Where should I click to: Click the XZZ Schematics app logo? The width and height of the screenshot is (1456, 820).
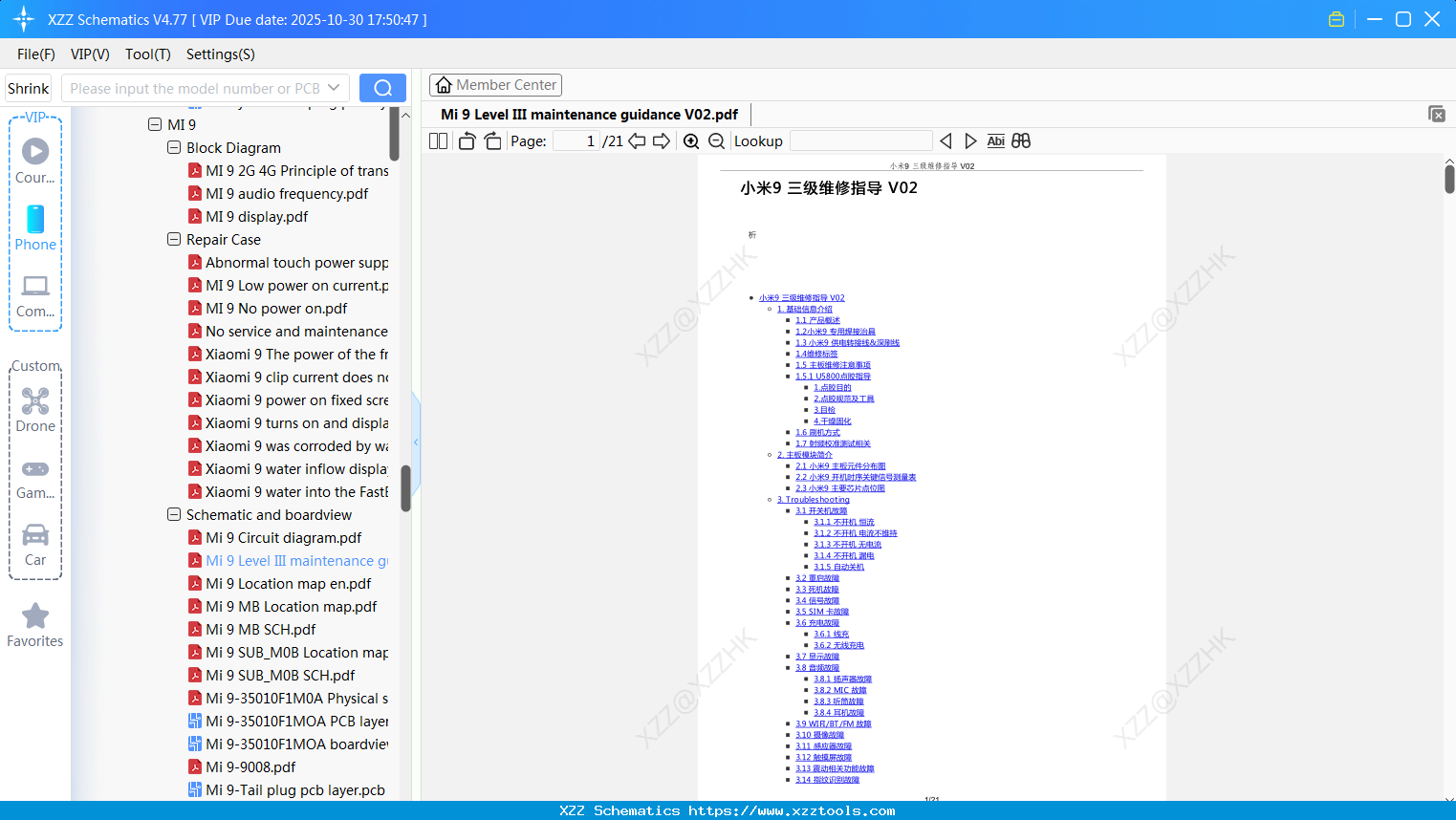pos(24,19)
